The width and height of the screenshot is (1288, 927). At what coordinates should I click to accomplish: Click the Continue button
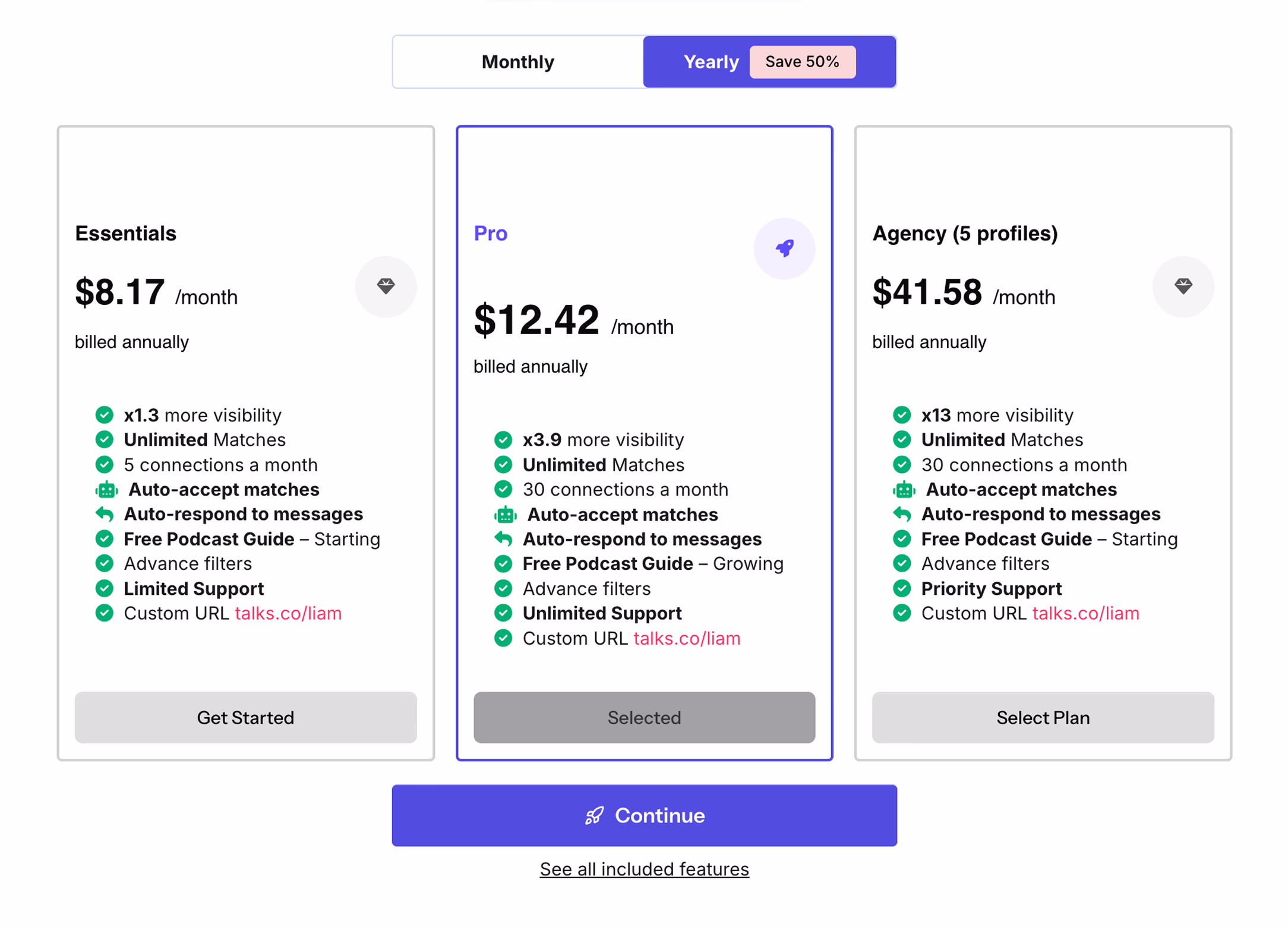coord(644,815)
